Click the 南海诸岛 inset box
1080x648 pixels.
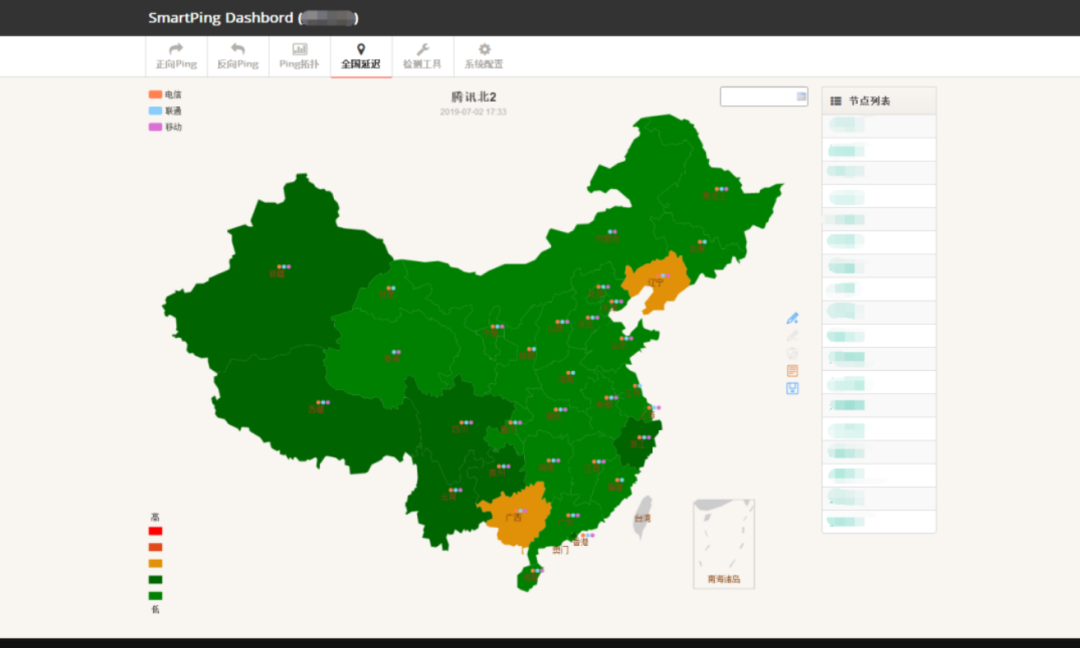point(724,544)
